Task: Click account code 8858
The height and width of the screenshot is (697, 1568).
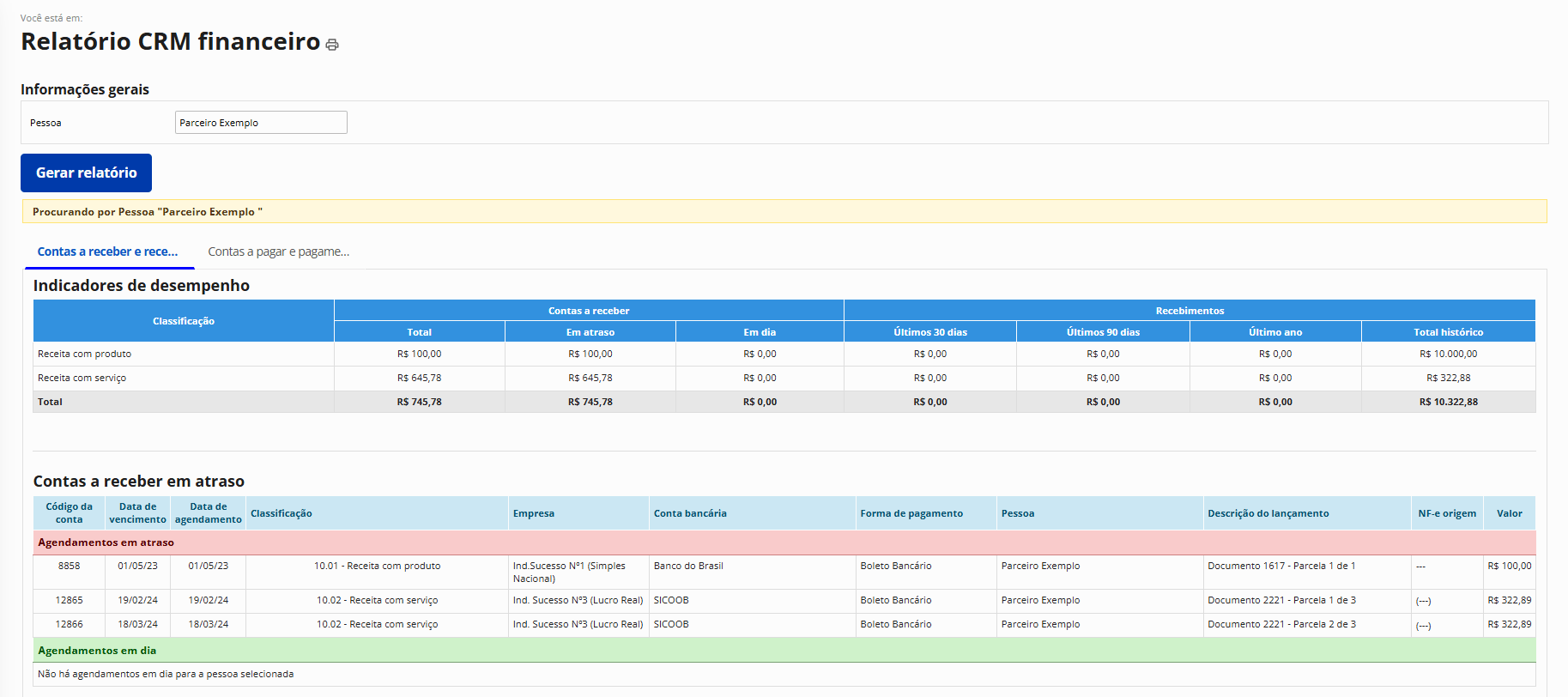Action: pos(69,566)
